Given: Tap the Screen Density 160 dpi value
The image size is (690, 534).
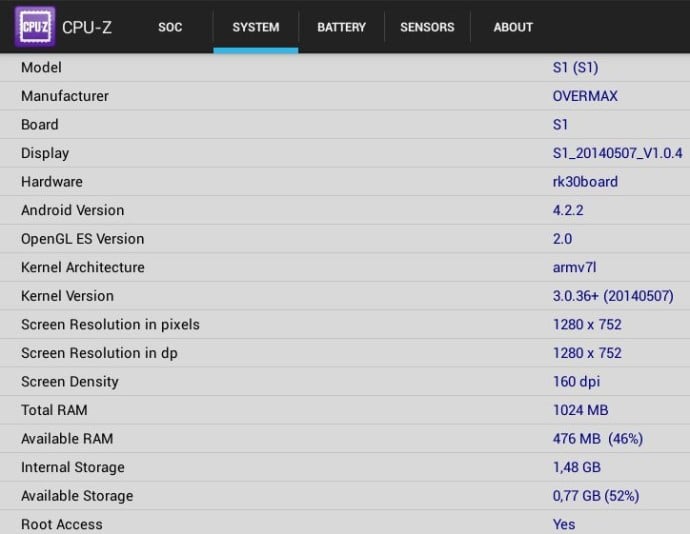Looking at the screenshot, I should click(579, 381).
